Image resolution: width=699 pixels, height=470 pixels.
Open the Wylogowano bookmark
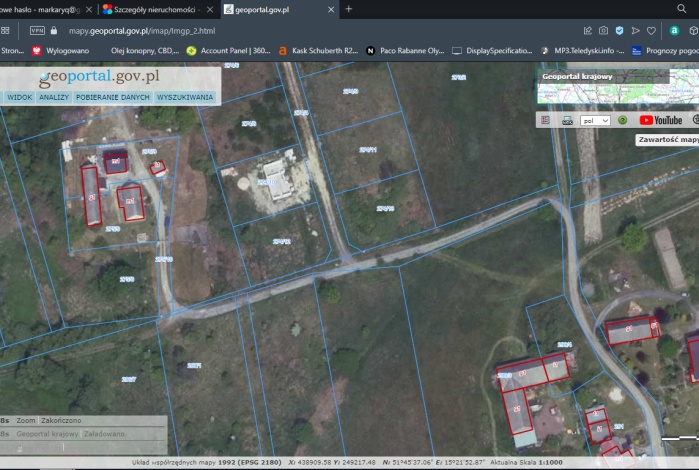click(x=61, y=51)
